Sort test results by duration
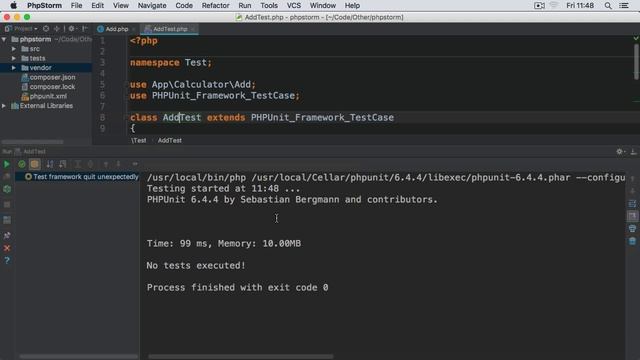 [62, 164]
